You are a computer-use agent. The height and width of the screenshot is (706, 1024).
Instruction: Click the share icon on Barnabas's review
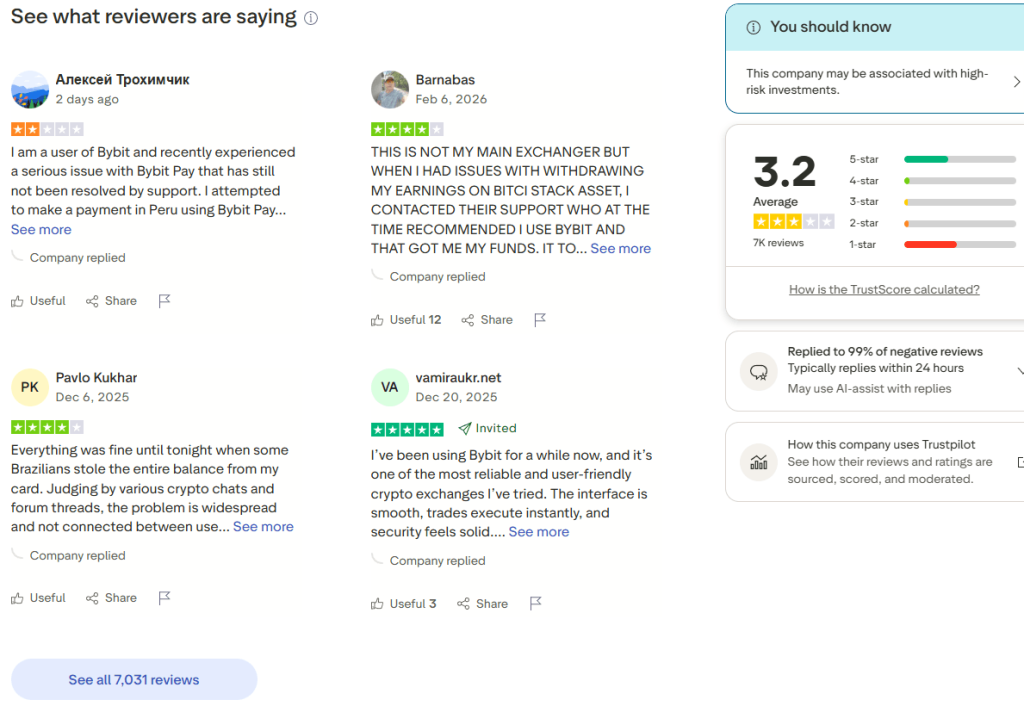point(468,320)
